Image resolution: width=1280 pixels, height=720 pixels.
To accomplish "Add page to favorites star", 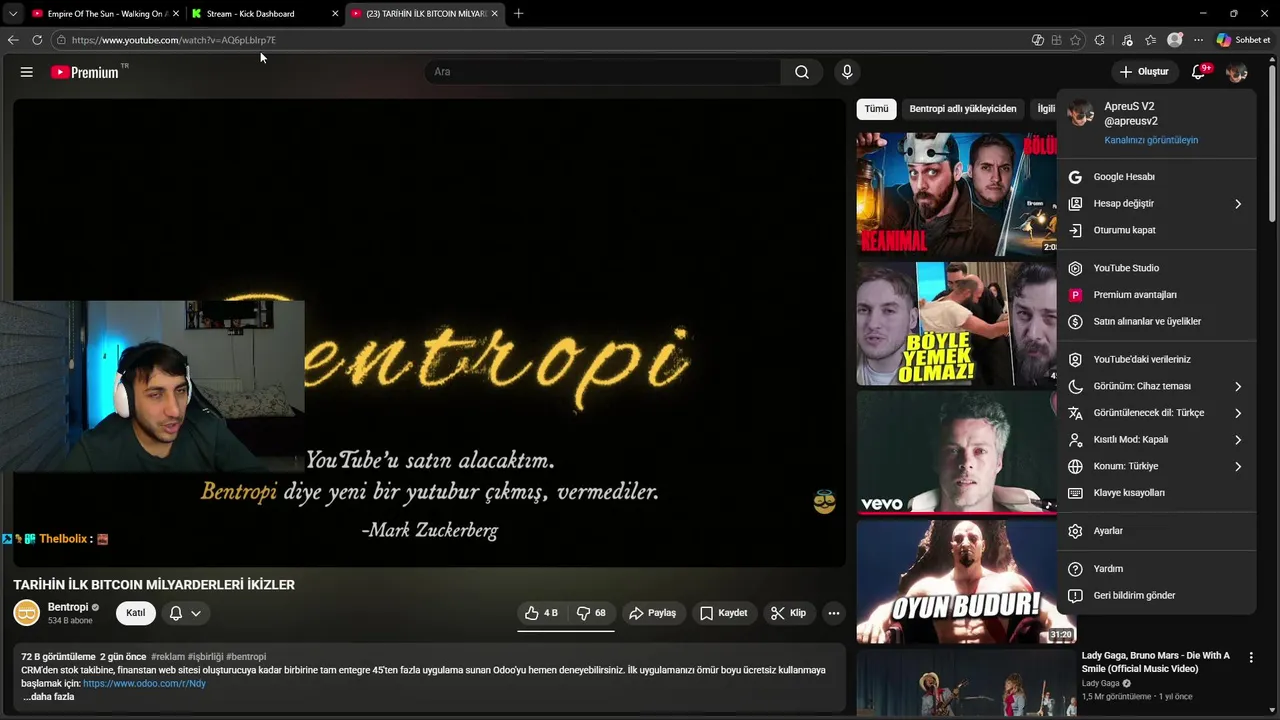I will 1075,40.
